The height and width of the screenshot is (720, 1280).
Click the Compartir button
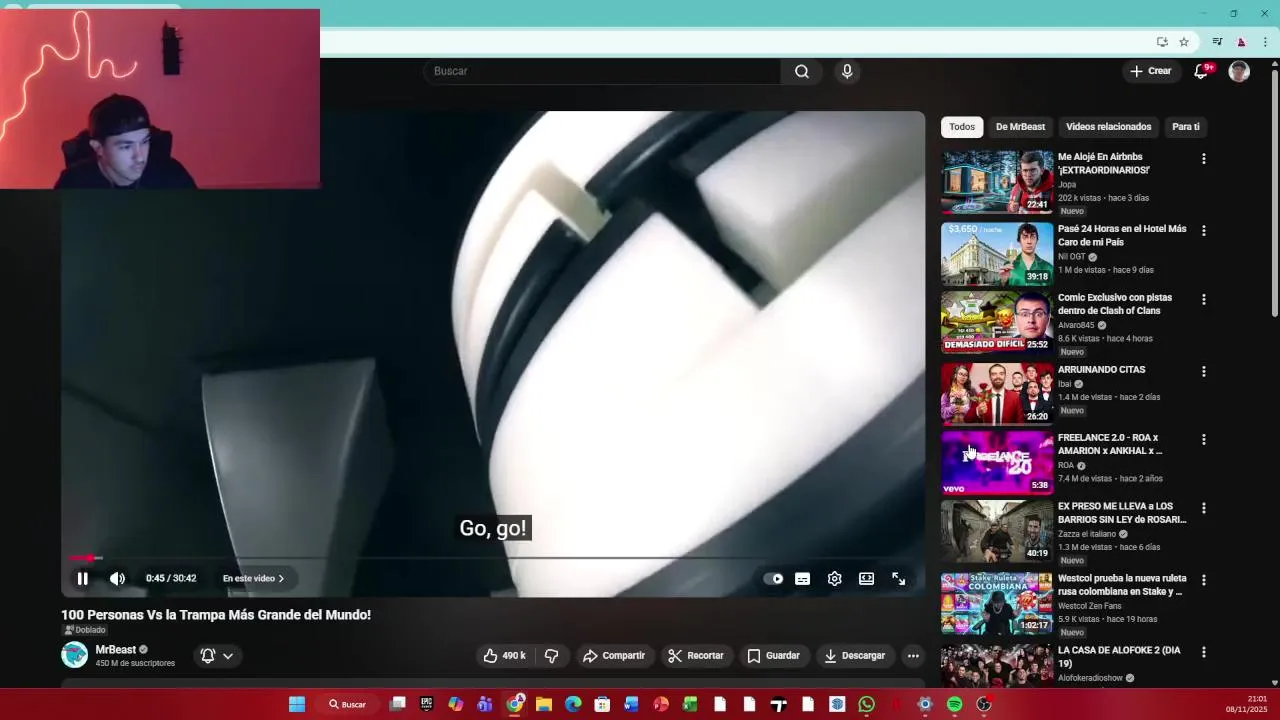(x=614, y=656)
